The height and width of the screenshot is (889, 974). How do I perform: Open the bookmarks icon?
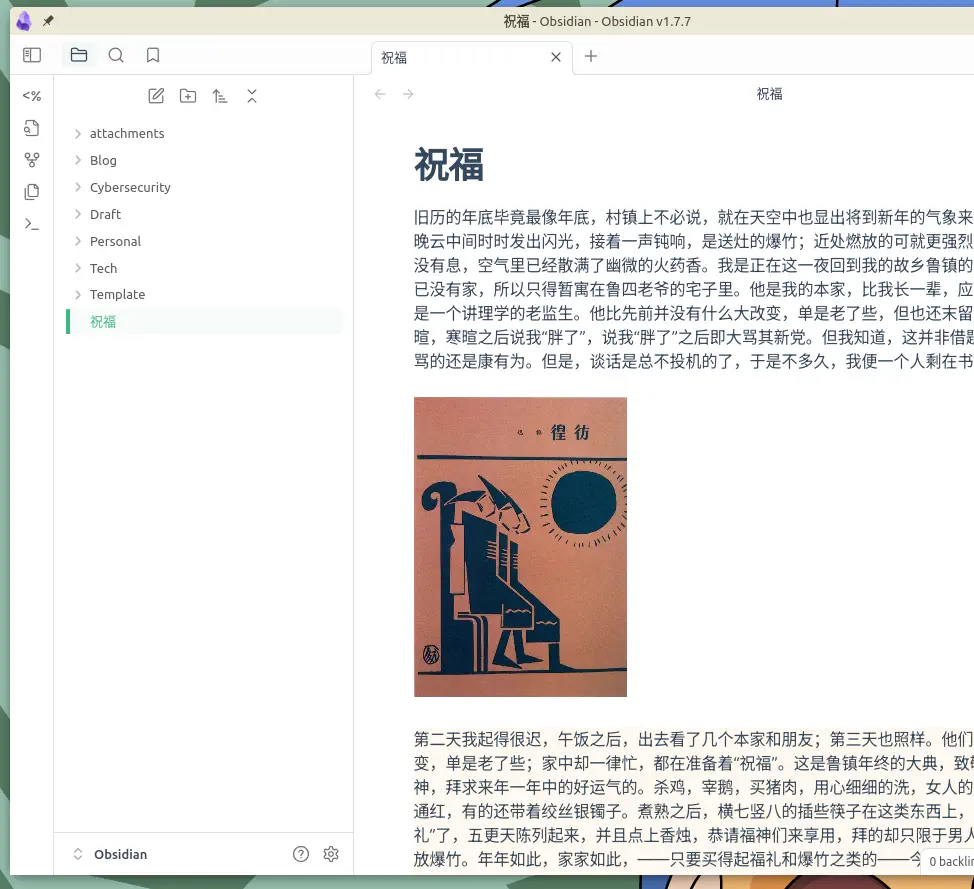pyautogui.click(x=153, y=55)
